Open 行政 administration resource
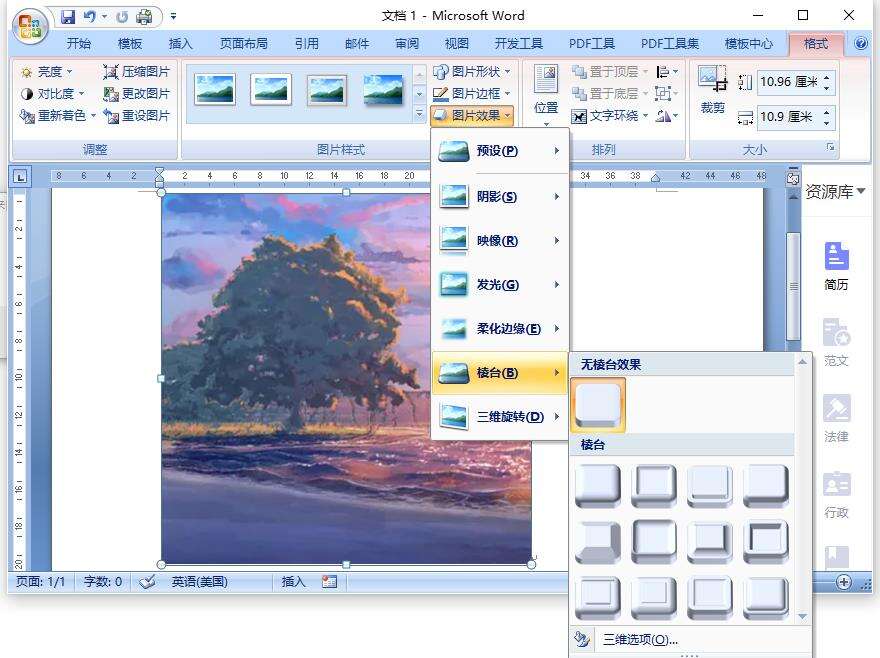The width and height of the screenshot is (880, 658). [836, 494]
